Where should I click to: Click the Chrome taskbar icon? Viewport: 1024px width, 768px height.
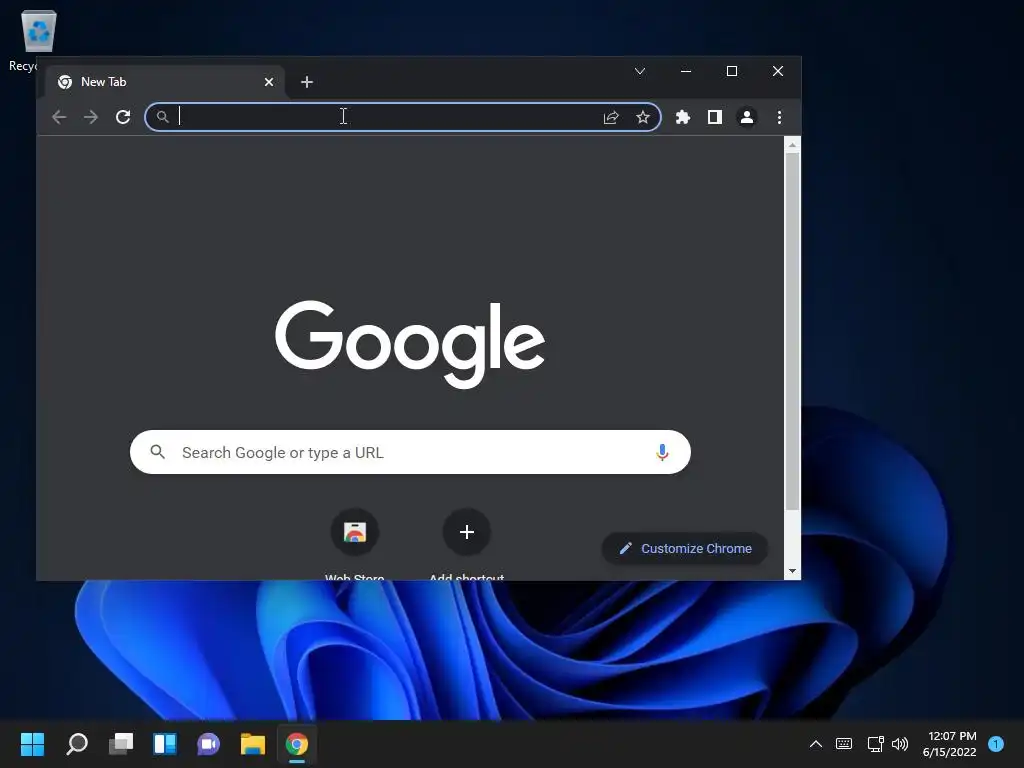pos(296,744)
